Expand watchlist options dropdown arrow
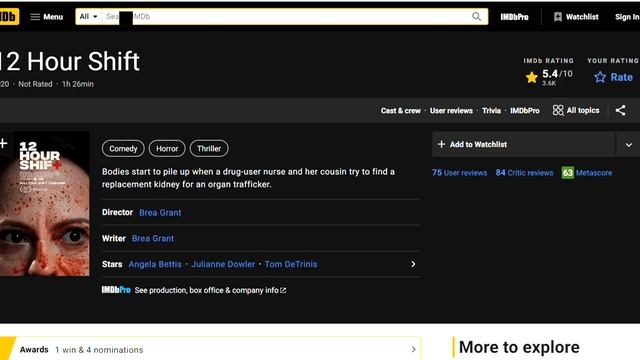The image size is (640, 360). tap(628, 144)
